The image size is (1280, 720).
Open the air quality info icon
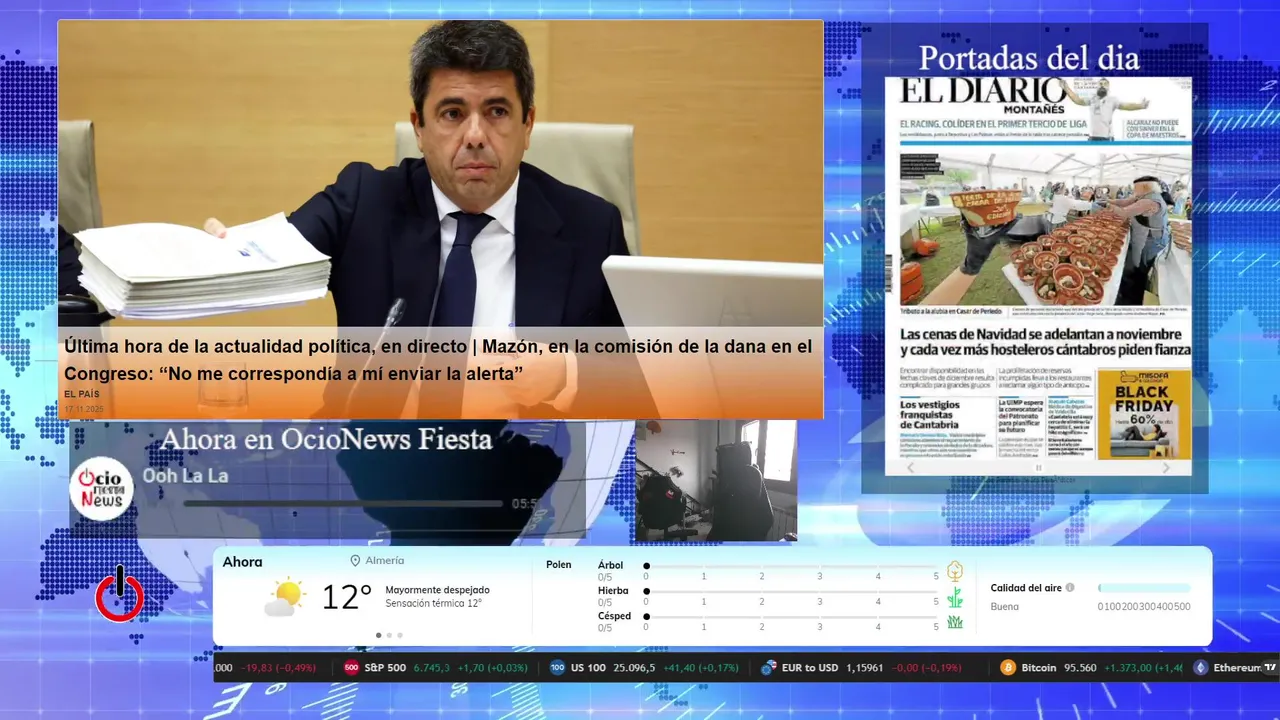pyautogui.click(x=1070, y=588)
